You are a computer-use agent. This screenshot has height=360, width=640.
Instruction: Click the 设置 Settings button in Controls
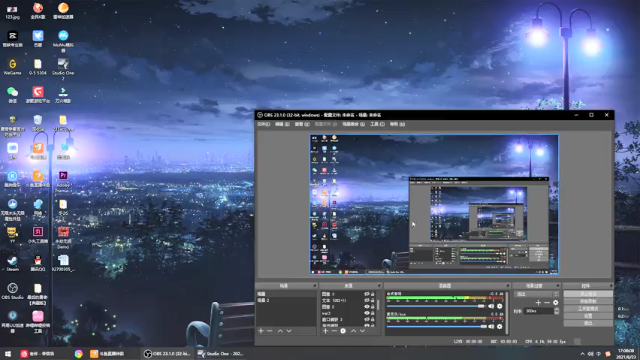[x=588, y=316]
